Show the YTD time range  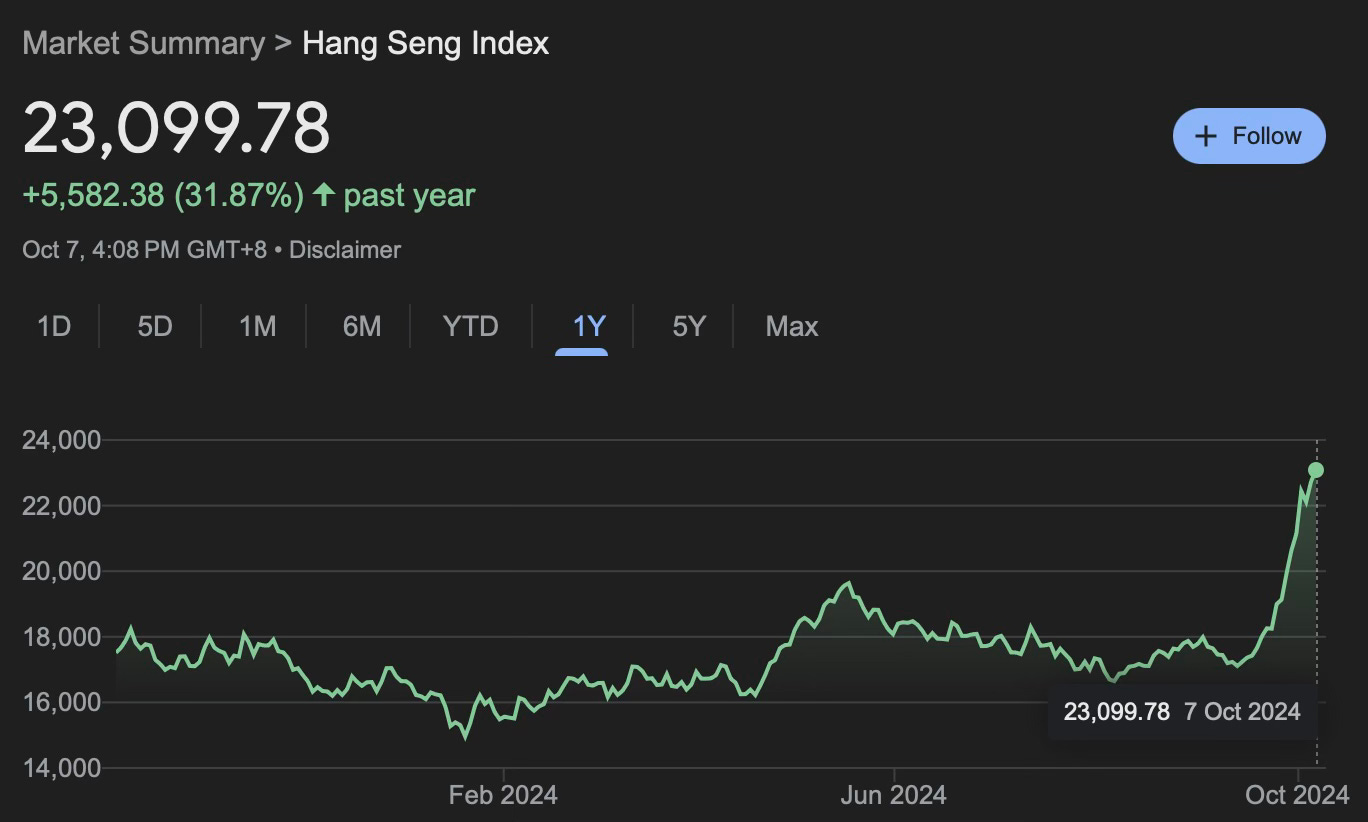(x=470, y=326)
